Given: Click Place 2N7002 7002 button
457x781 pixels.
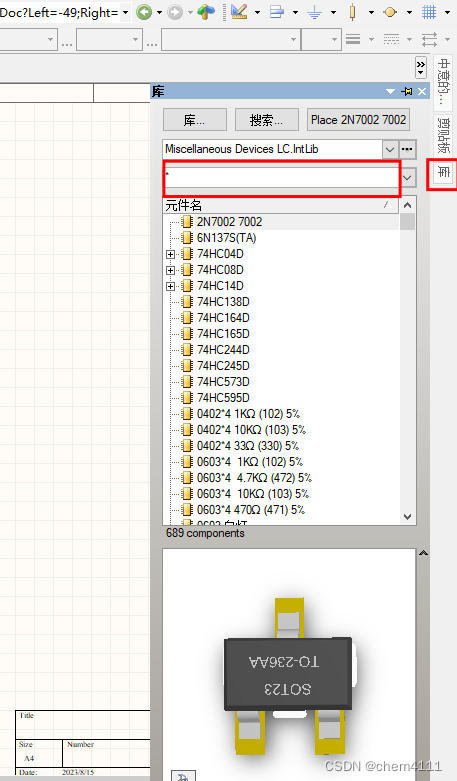Looking at the screenshot, I should tap(358, 120).
